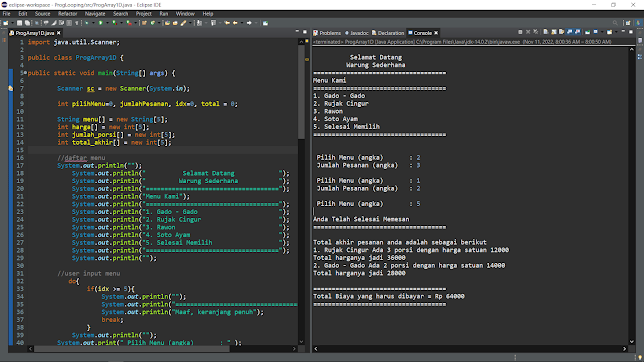644x362 pixels.
Task: Open the Back history dropdown arrow
Action: point(242,23)
